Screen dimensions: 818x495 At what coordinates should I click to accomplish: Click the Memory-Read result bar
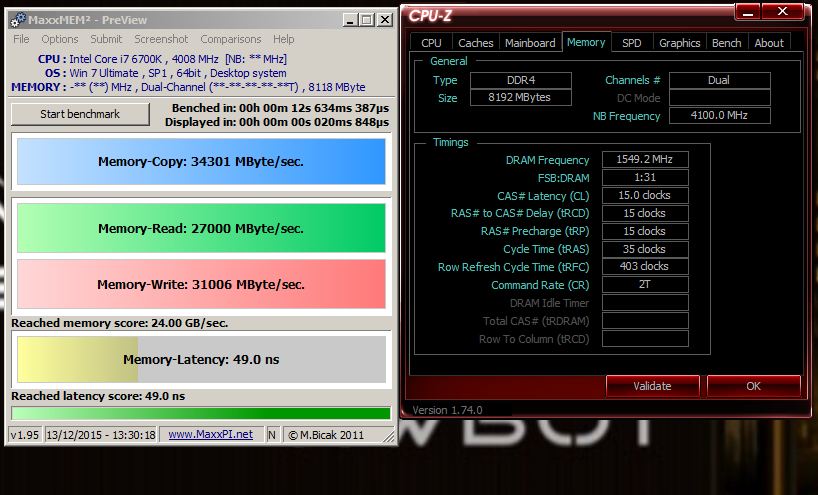[201, 228]
